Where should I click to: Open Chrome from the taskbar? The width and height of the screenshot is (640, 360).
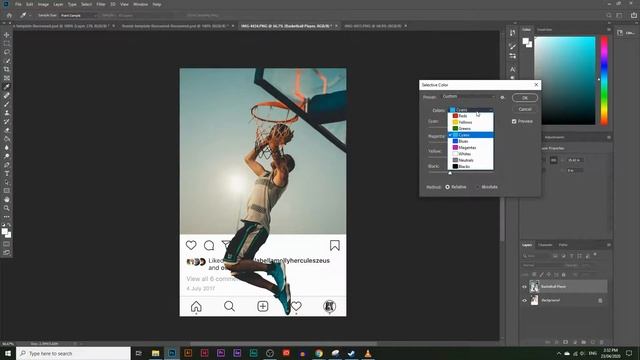click(x=319, y=353)
